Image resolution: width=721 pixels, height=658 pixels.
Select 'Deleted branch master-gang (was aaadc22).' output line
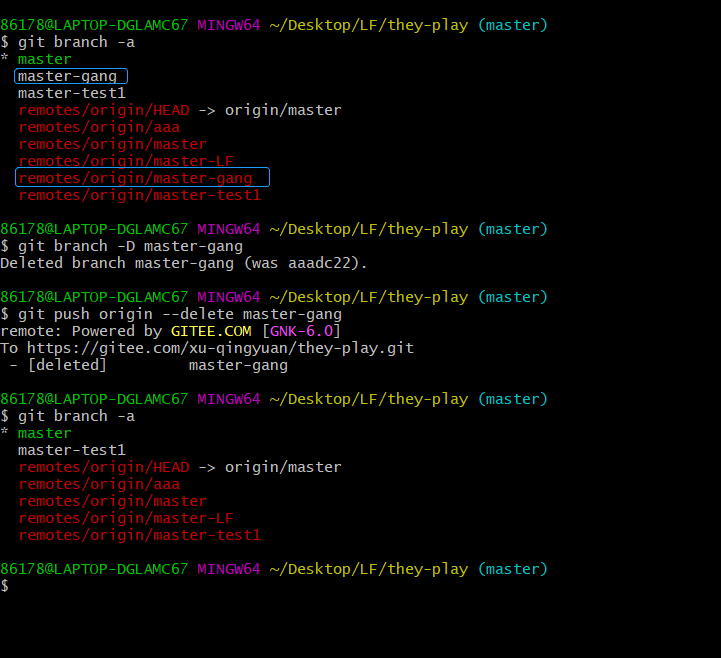point(183,263)
